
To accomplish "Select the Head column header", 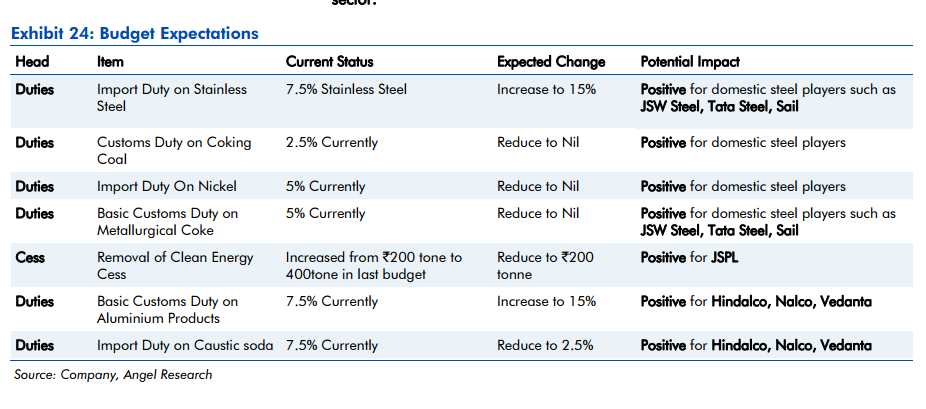I will coord(32,62).
